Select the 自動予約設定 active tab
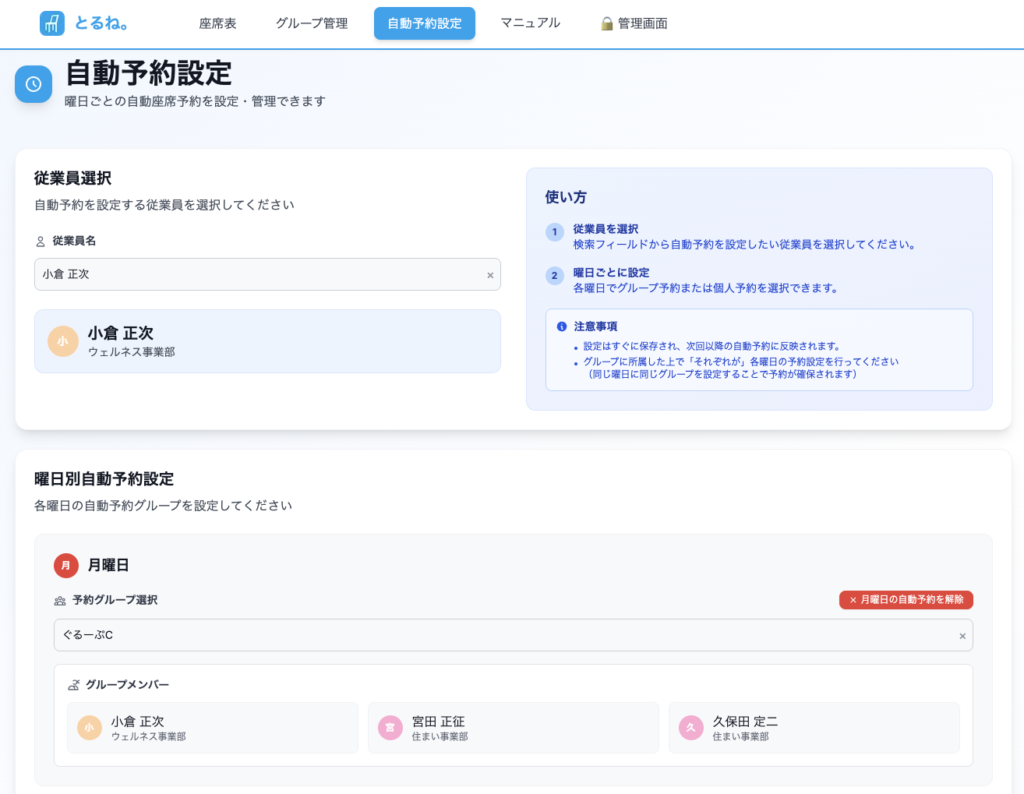Screen dimensions: 1024x794 (424, 23)
